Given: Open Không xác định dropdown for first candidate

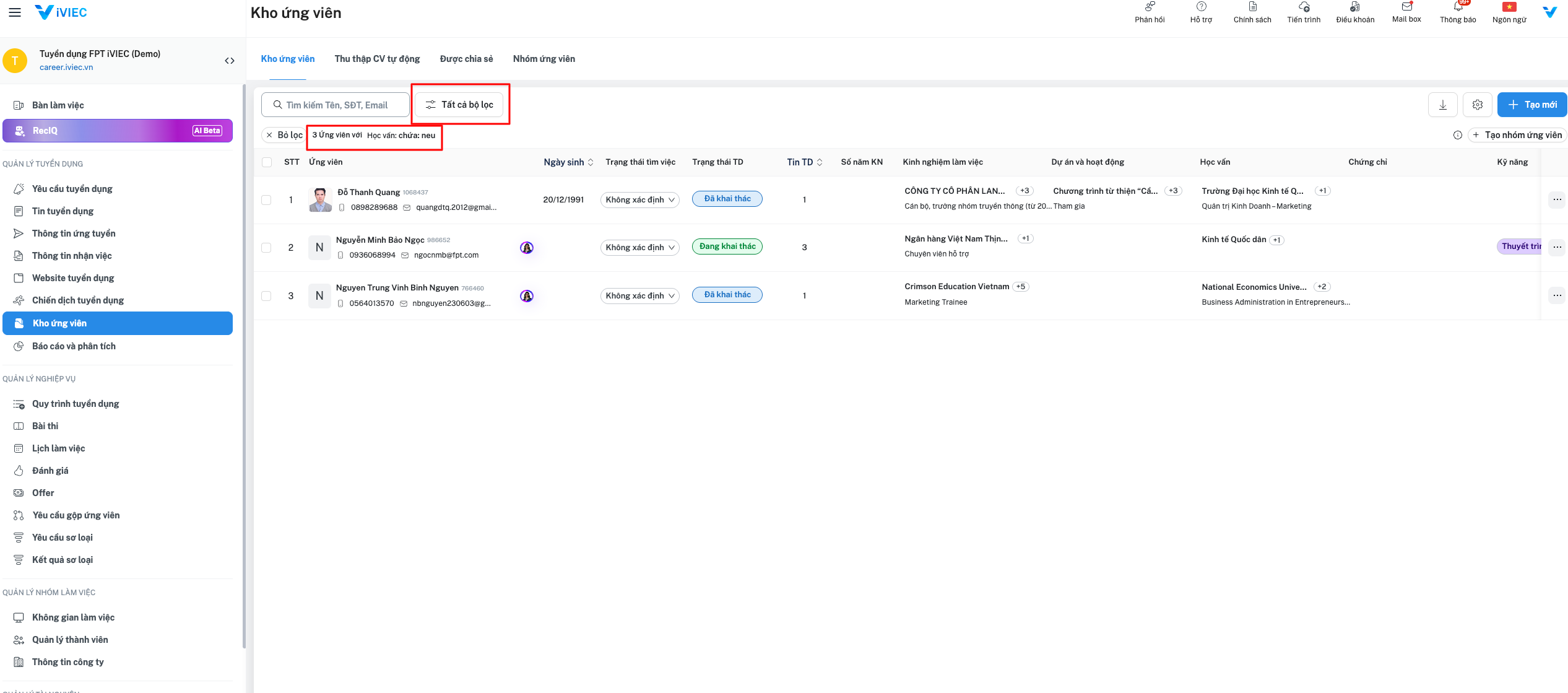Looking at the screenshot, I should tap(639, 200).
